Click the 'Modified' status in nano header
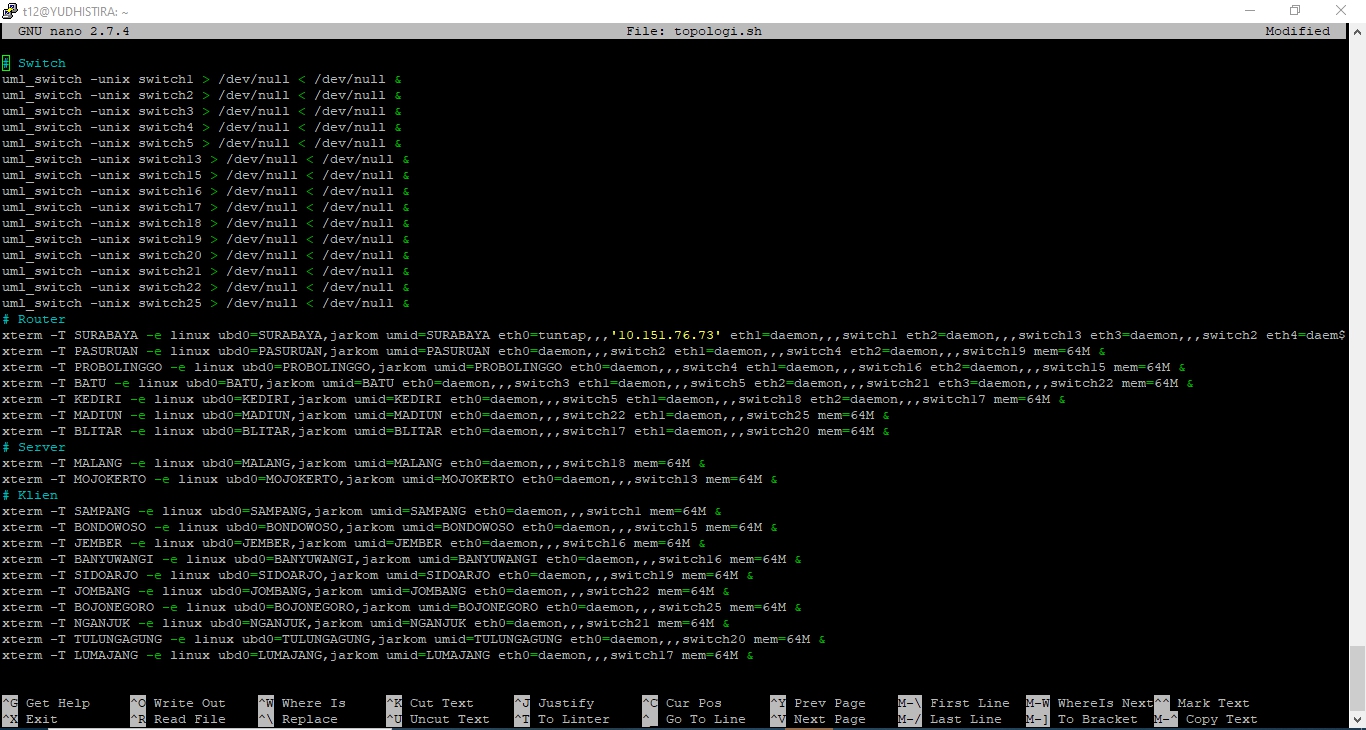 tap(1298, 31)
